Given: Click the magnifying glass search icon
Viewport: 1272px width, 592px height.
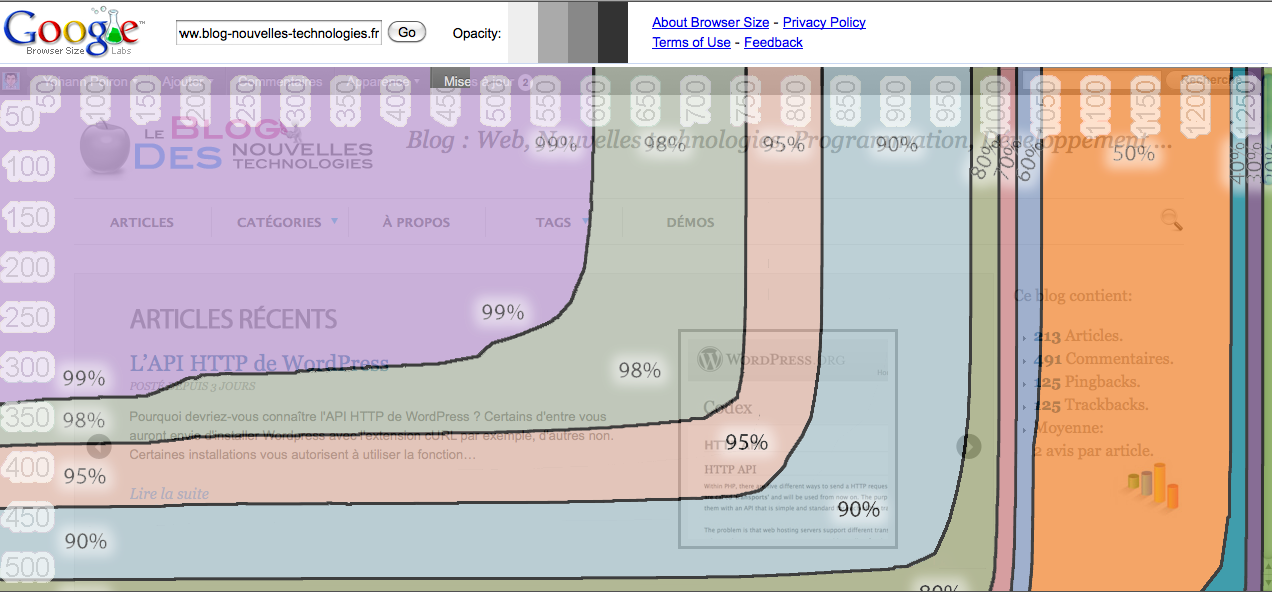Looking at the screenshot, I should (x=1172, y=220).
